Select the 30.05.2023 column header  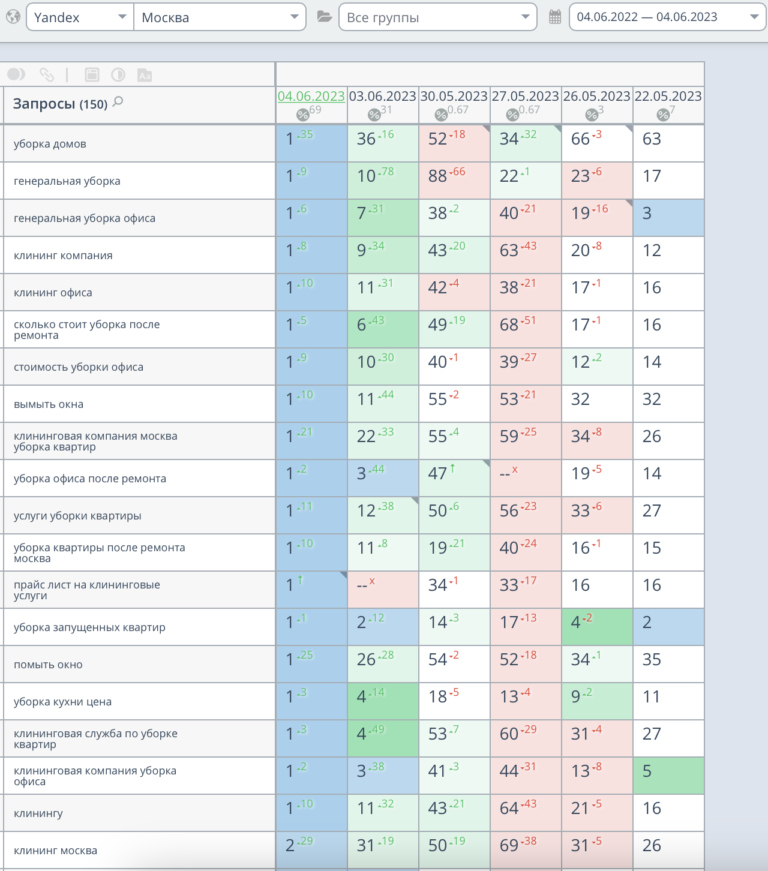click(454, 96)
